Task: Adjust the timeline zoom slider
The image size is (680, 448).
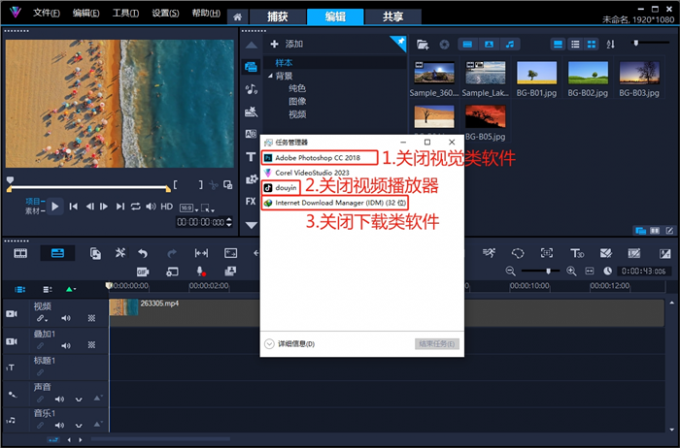Action: (548, 271)
